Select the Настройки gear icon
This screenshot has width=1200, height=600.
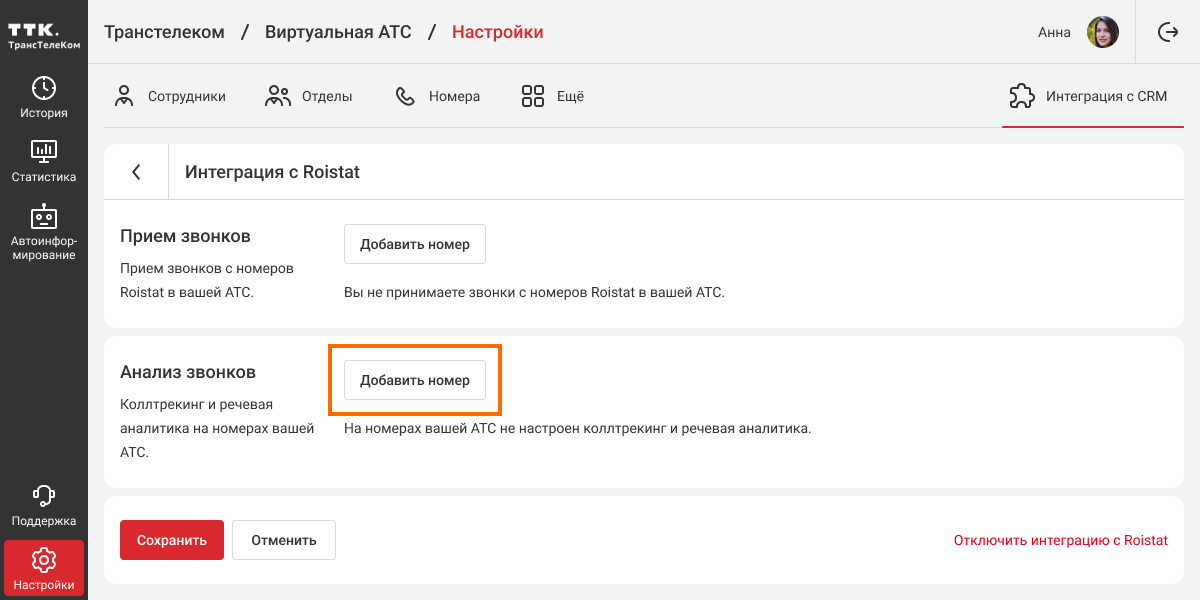click(44, 560)
